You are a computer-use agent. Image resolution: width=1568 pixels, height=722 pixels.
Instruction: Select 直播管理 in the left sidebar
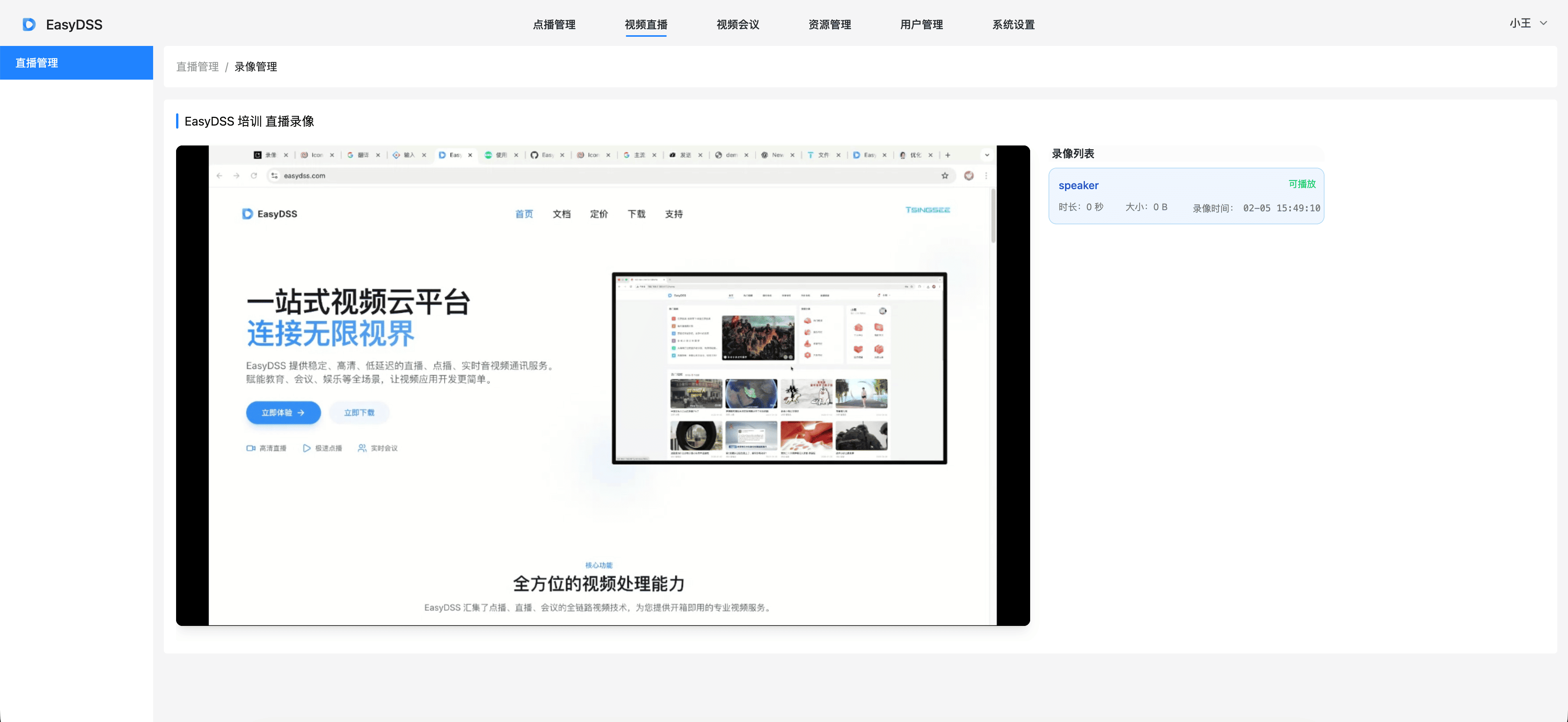tap(77, 63)
